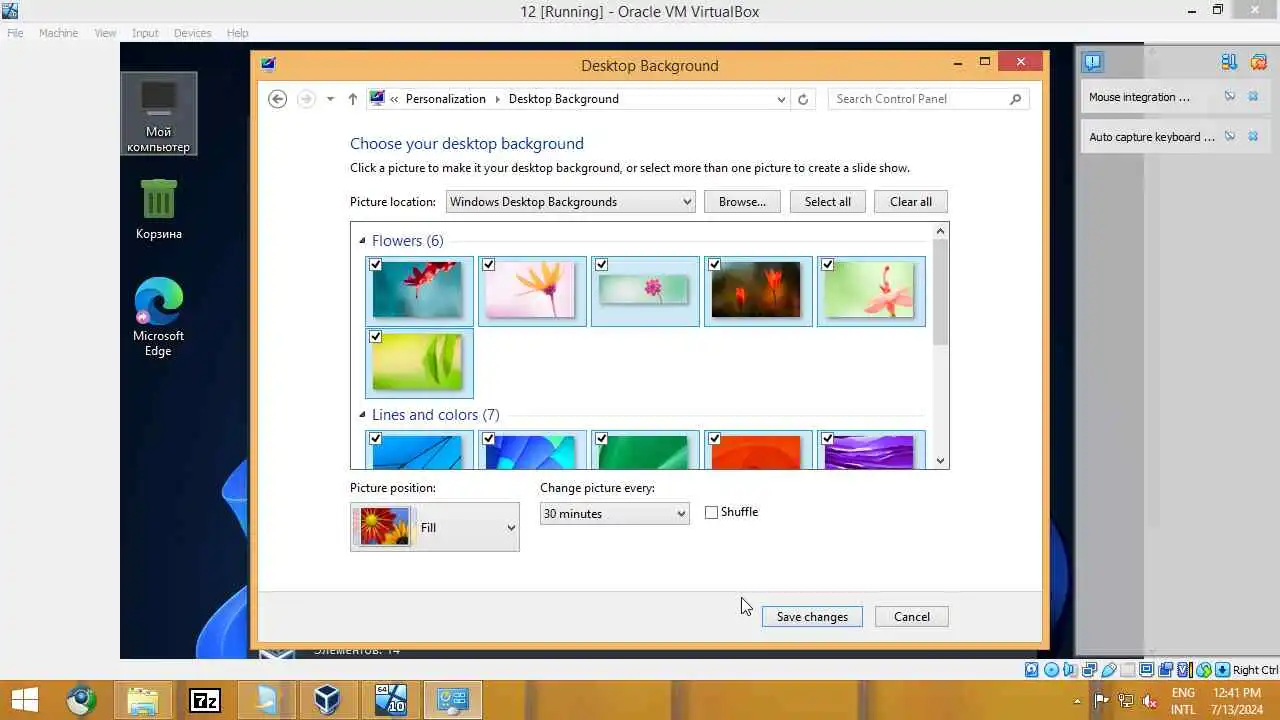This screenshot has width=1280, height=720.
Task: Open the Machine menu
Action: click(58, 33)
